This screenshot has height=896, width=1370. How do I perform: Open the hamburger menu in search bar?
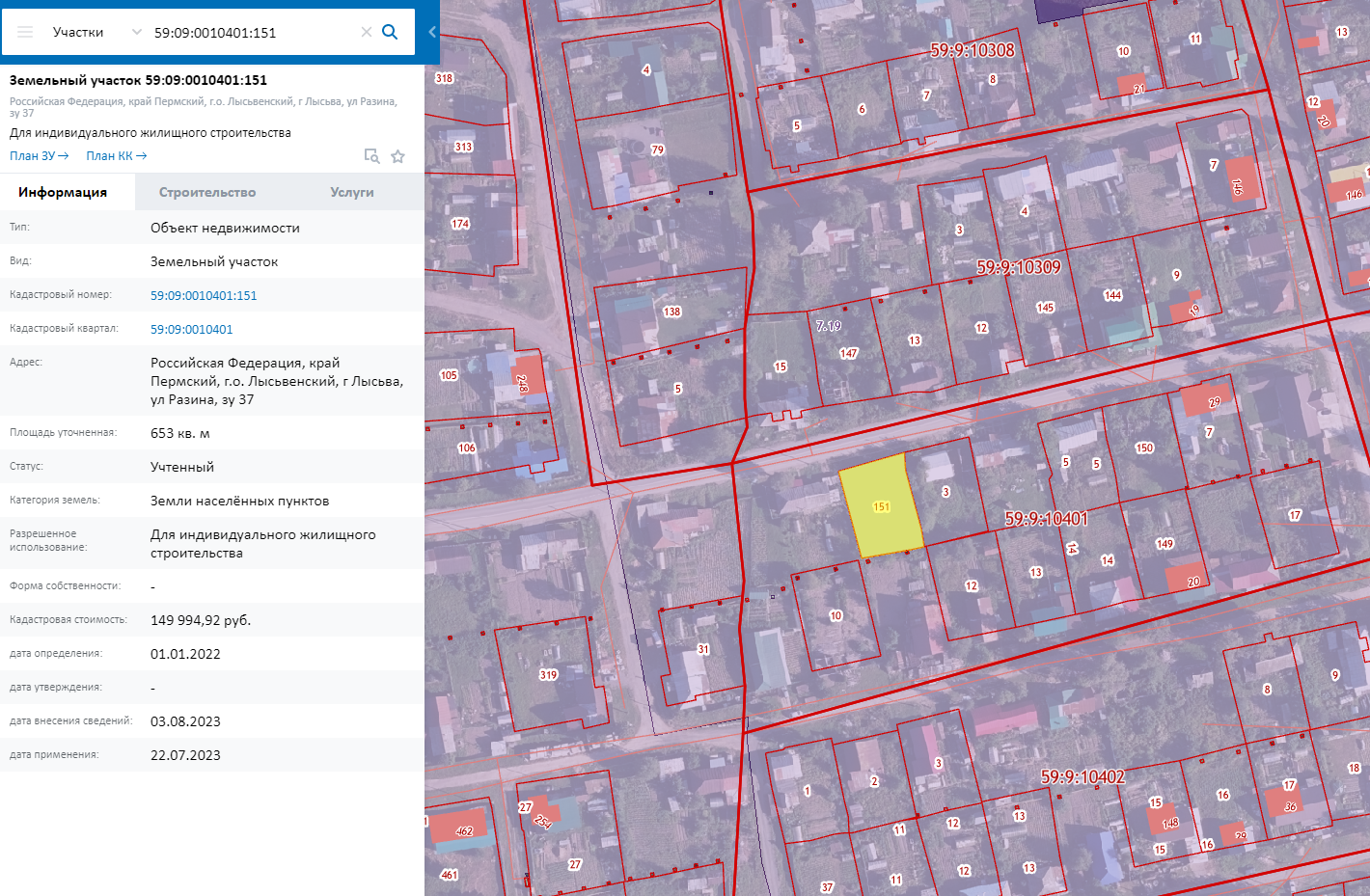click(x=25, y=32)
